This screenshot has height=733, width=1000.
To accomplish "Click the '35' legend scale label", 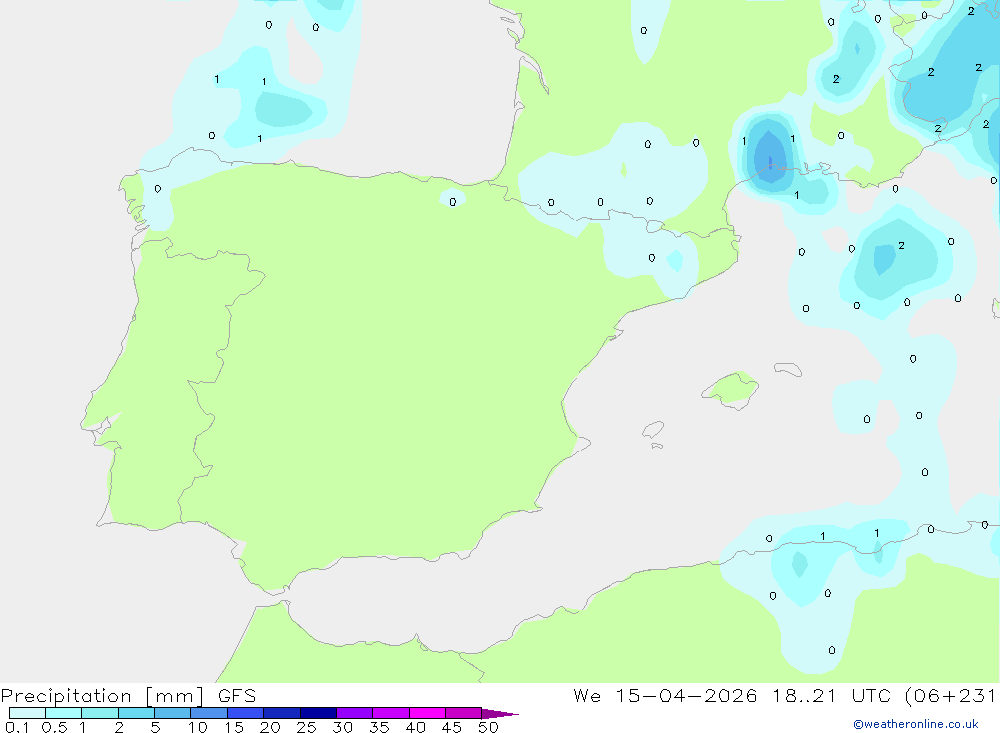I will coord(379,727).
